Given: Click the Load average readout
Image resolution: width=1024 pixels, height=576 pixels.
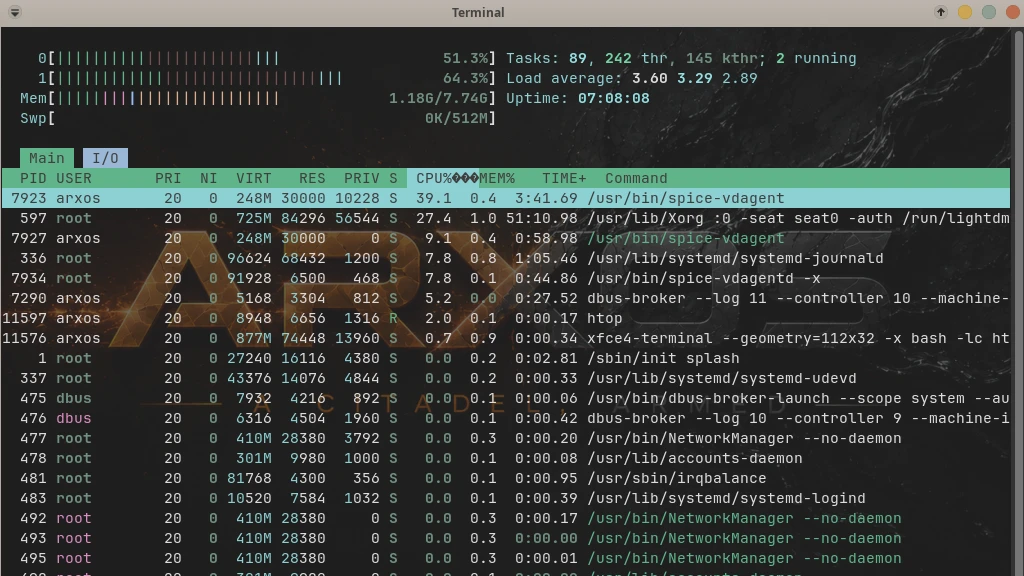Looking at the screenshot, I should (632, 78).
